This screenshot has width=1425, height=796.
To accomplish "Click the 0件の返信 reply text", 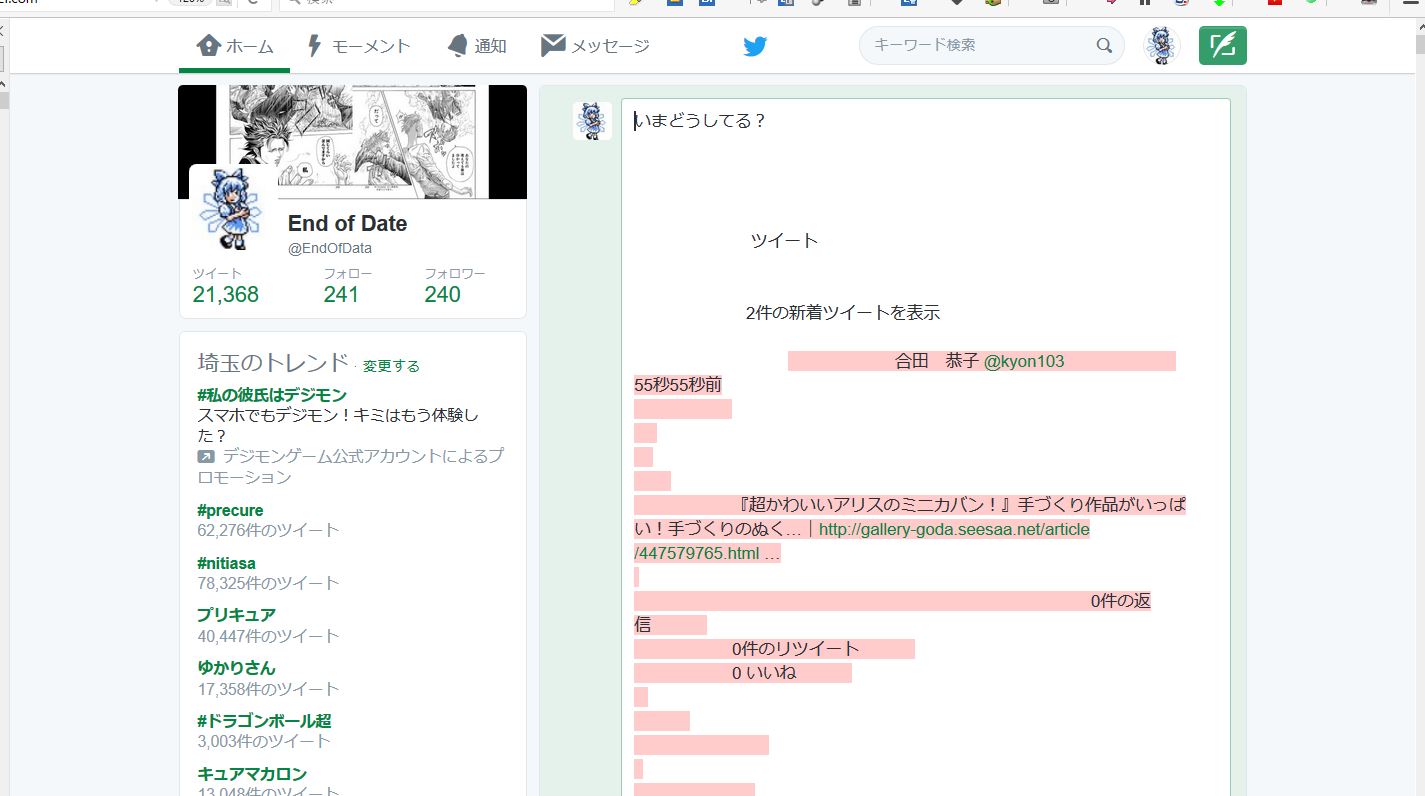I will tap(892, 613).
